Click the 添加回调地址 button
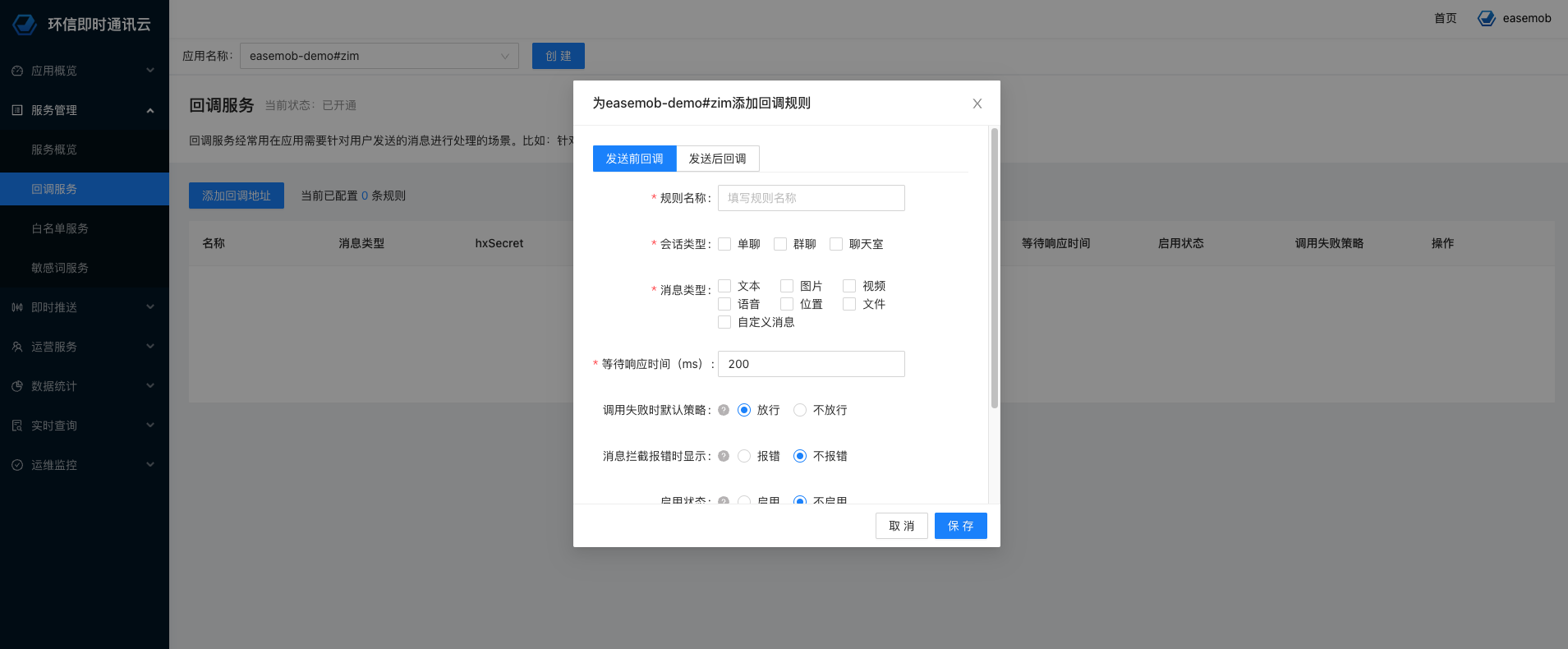Image resolution: width=1568 pixels, height=649 pixels. click(237, 196)
